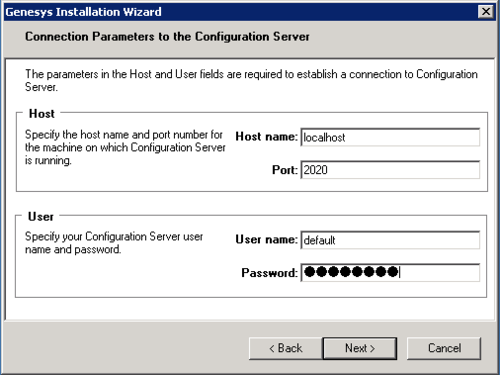Viewport: 500px width, 375px height.
Task: Click the intro text about required parameters
Action: tap(251, 80)
